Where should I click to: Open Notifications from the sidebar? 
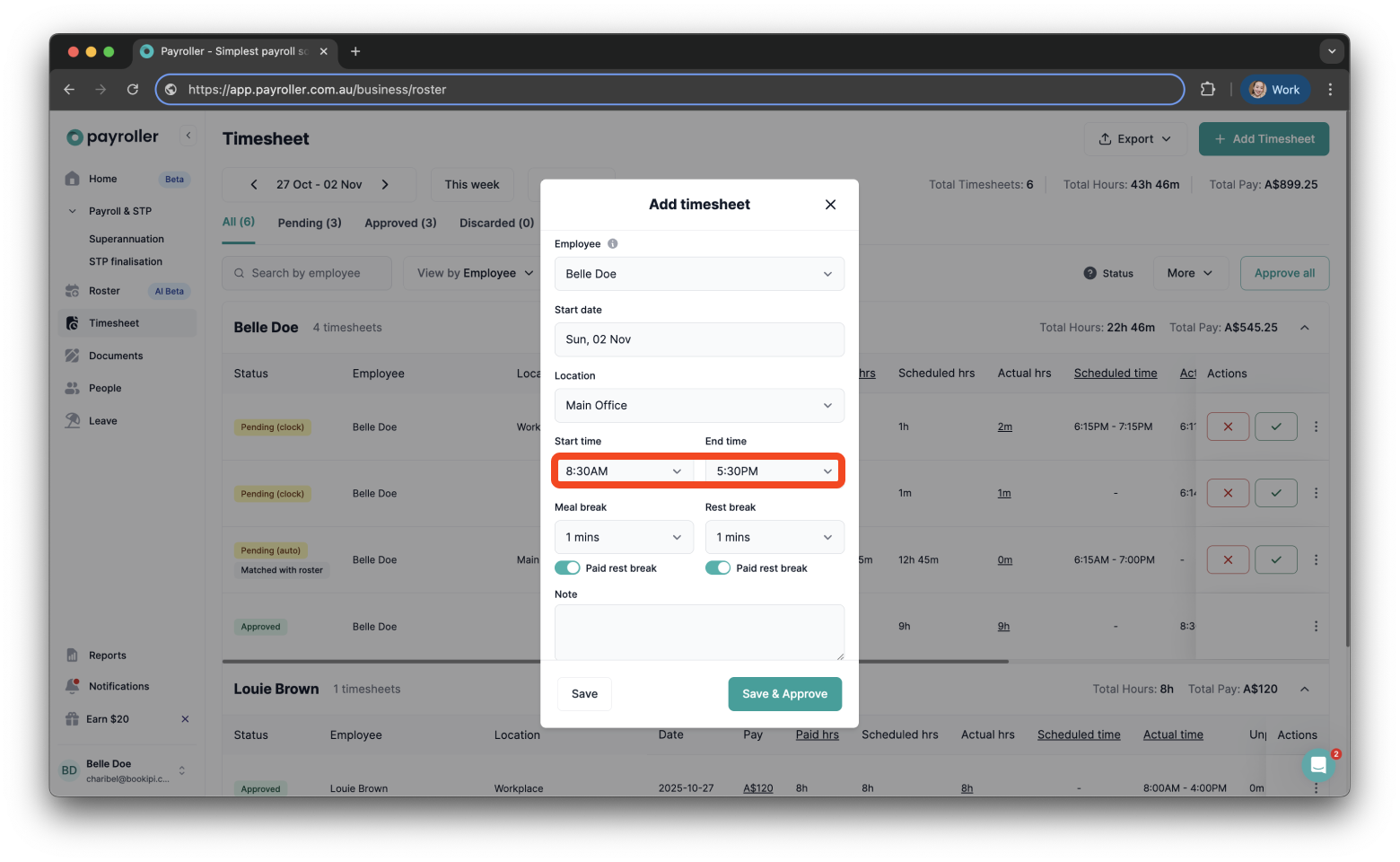(x=118, y=685)
